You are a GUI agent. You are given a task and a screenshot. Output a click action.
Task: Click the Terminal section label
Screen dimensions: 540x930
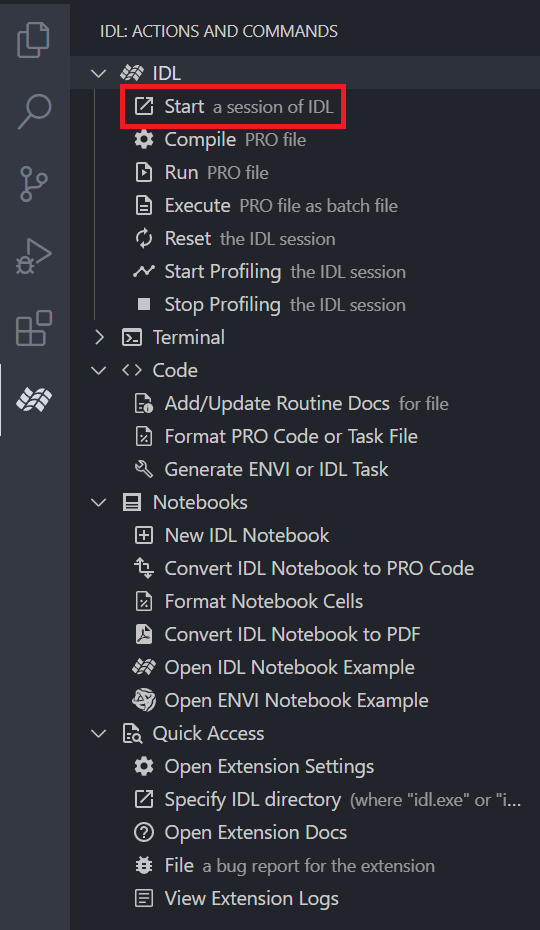pyautogui.click(x=189, y=337)
